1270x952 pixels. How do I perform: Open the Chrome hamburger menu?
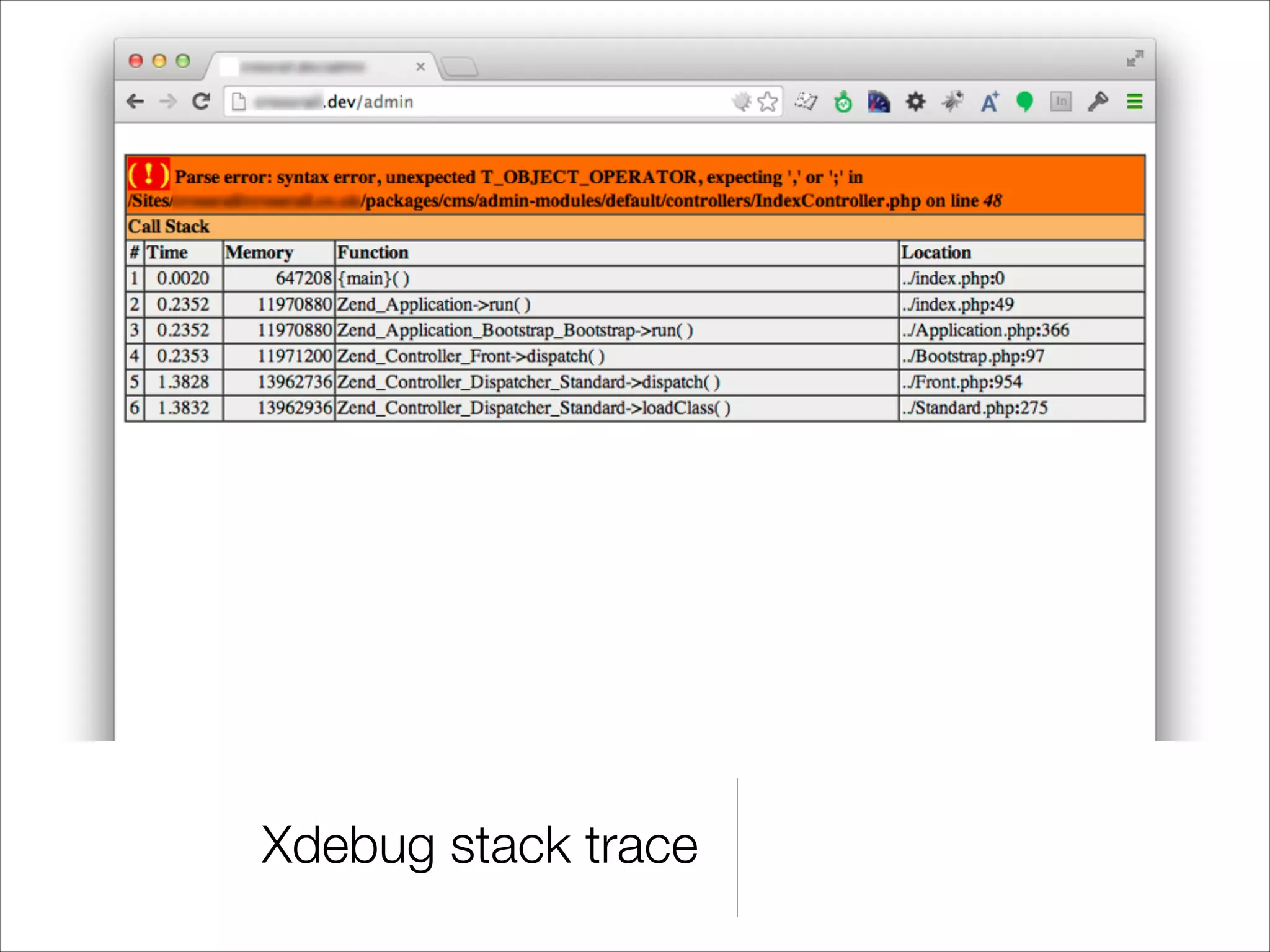pos(1134,102)
